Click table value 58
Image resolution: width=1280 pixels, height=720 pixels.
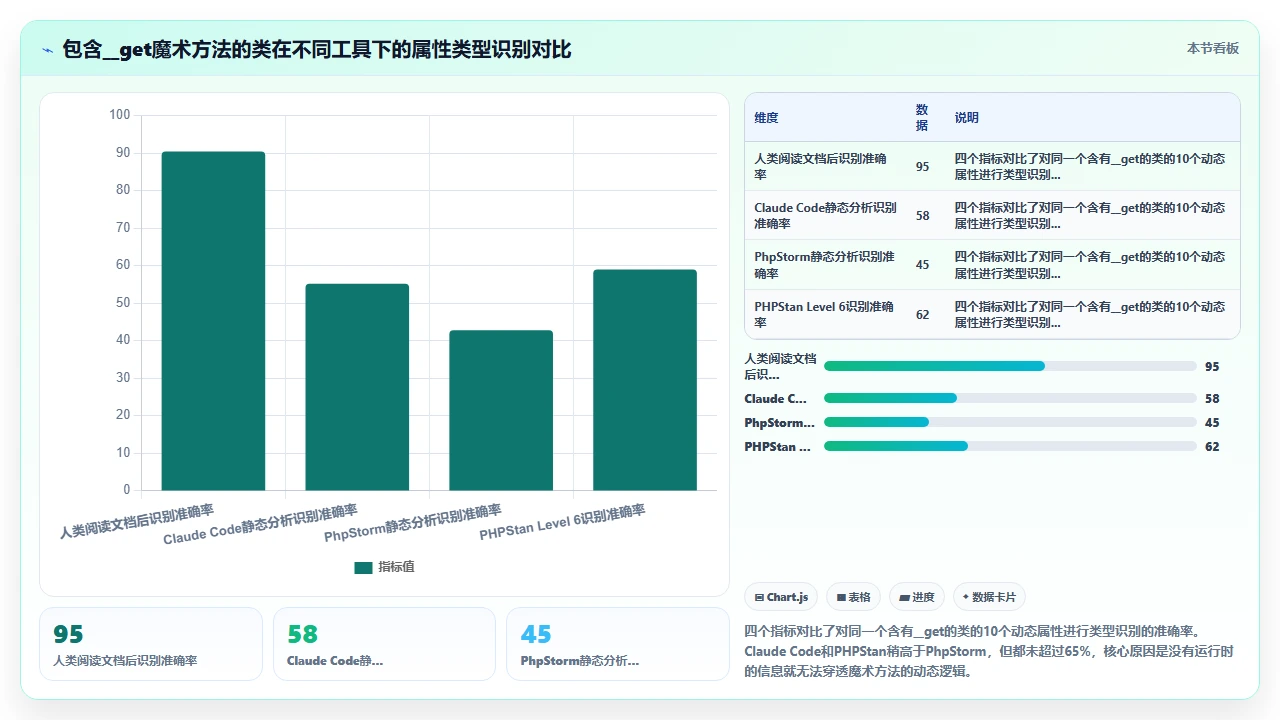922,216
